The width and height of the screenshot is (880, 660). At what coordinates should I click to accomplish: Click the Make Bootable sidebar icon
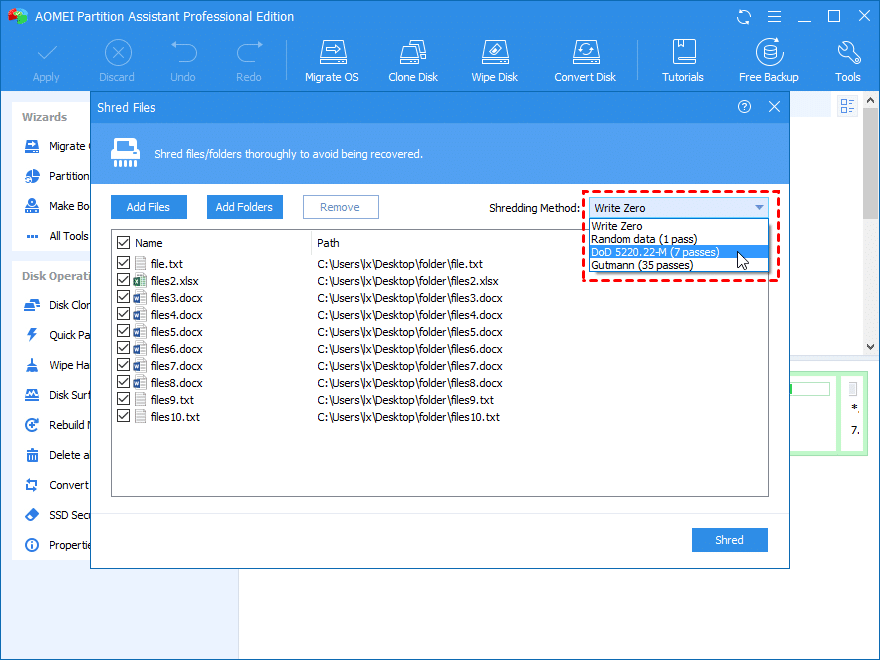pos(32,206)
